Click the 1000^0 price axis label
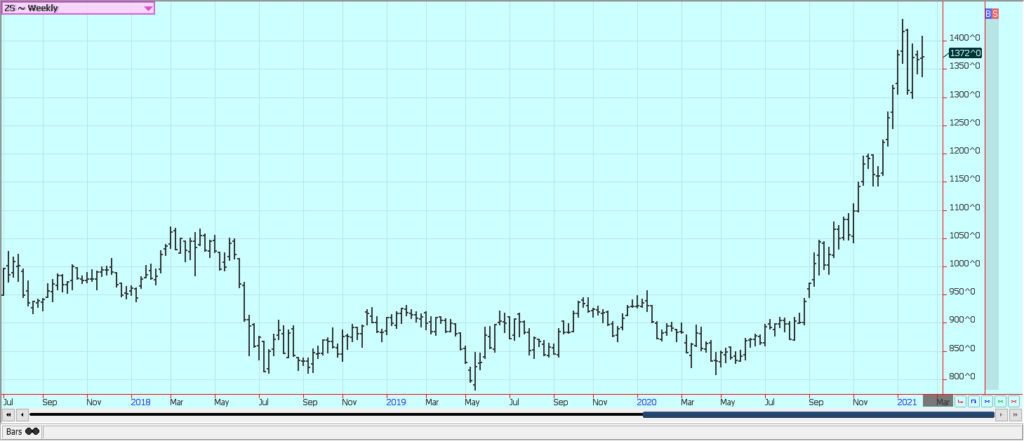 [965, 264]
